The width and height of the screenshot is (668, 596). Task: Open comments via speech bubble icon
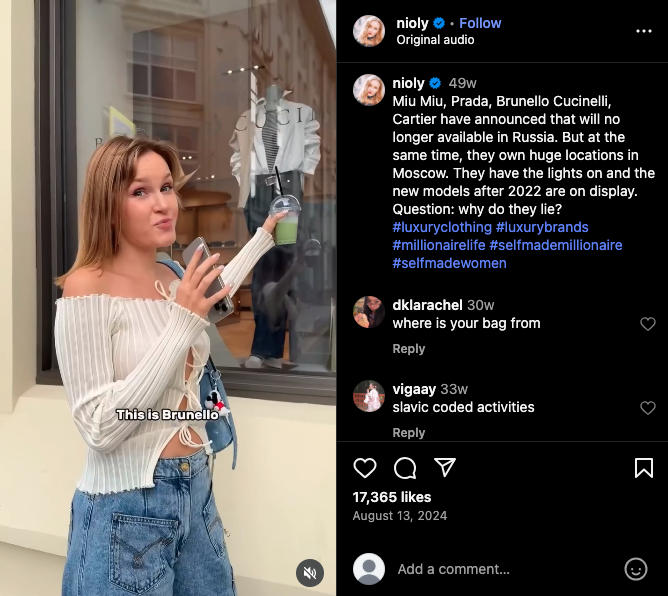coord(405,468)
